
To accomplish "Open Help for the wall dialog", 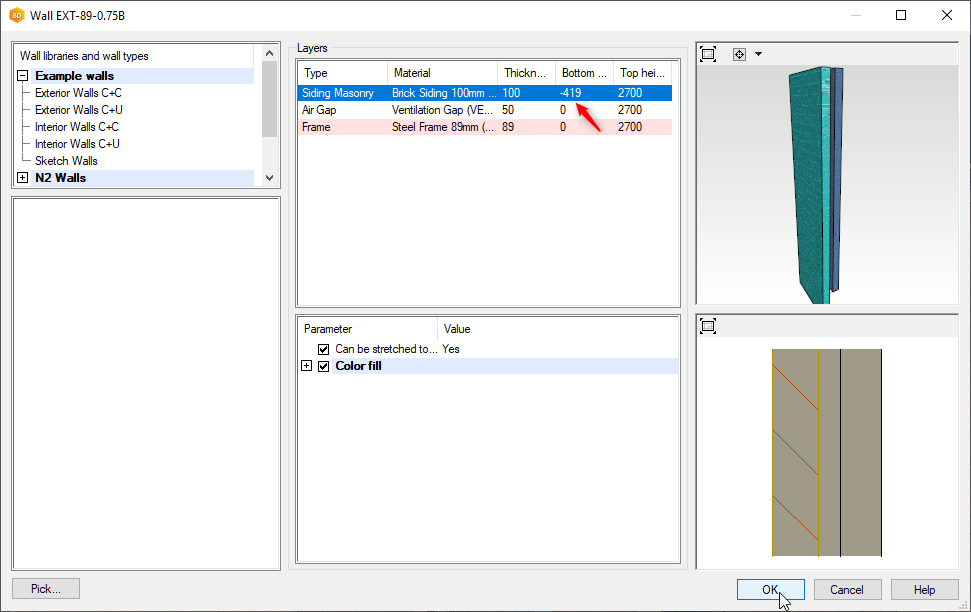I will (x=924, y=589).
